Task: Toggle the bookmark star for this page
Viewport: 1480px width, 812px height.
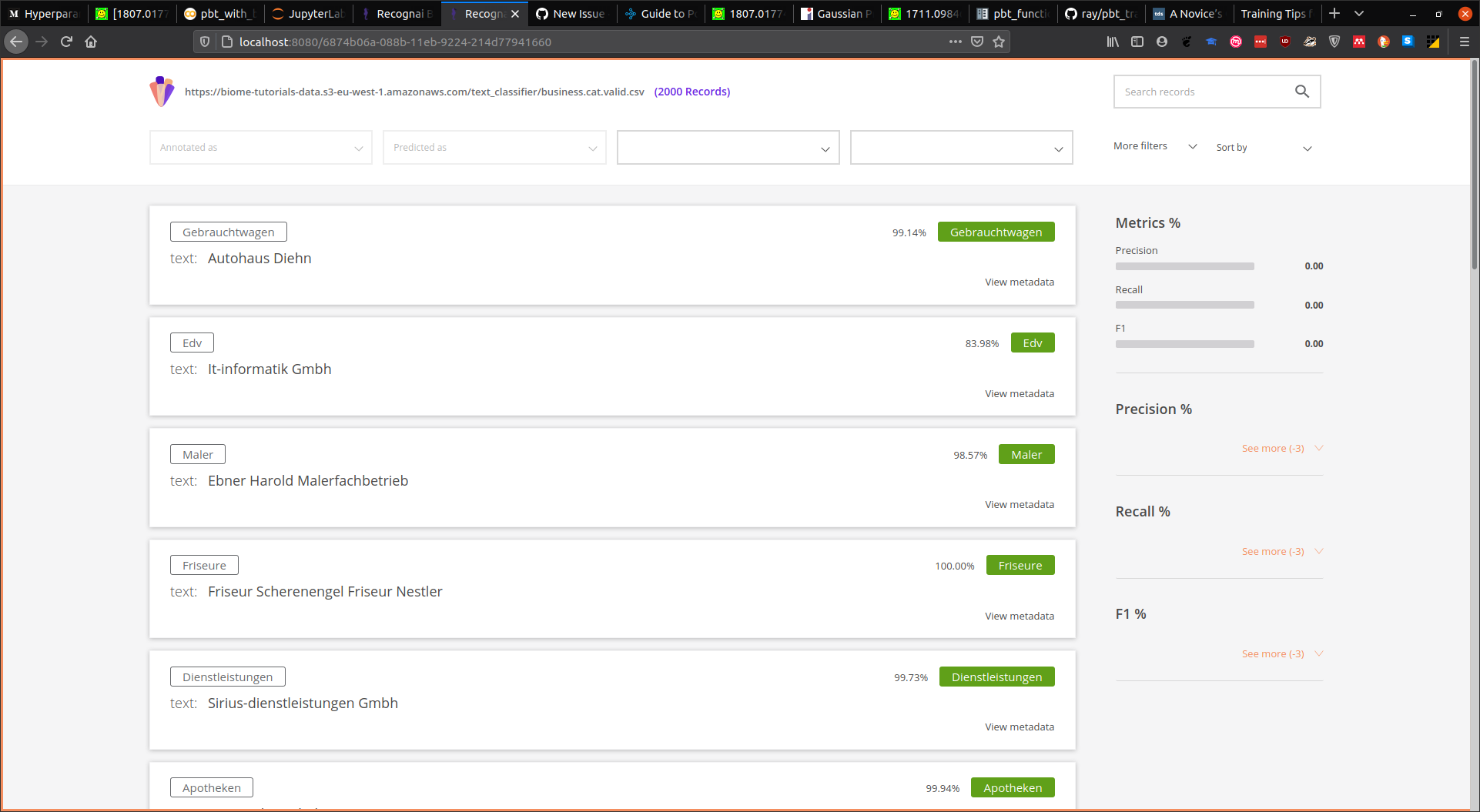Action: click(x=999, y=42)
